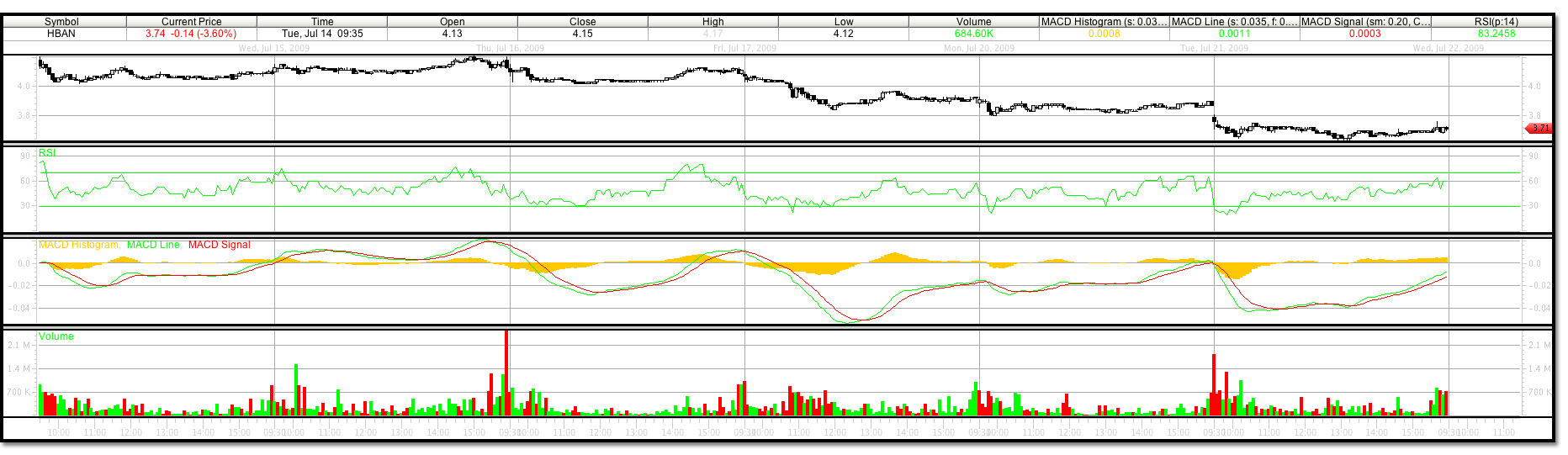Click the Volume column header
The height and width of the screenshot is (455, 1568).
973,22
